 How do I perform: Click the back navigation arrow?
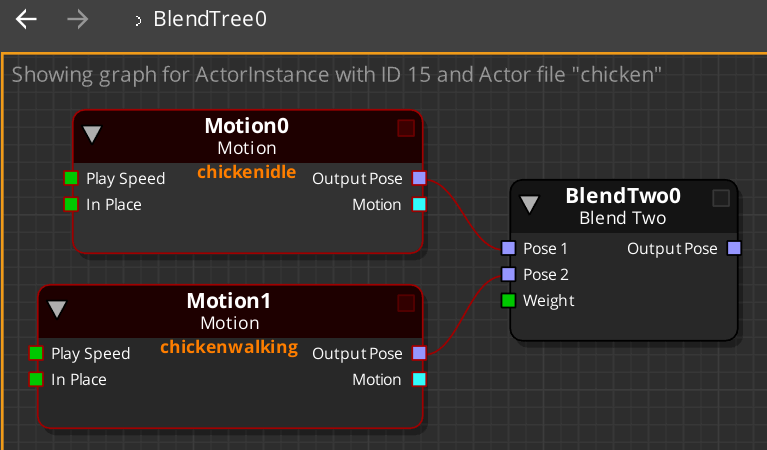26,19
